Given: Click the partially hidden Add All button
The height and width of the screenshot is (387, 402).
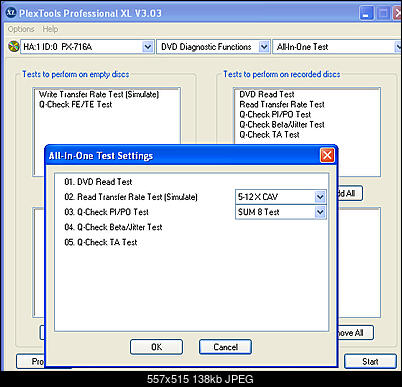Looking at the screenshot, I should click(350, 193).
